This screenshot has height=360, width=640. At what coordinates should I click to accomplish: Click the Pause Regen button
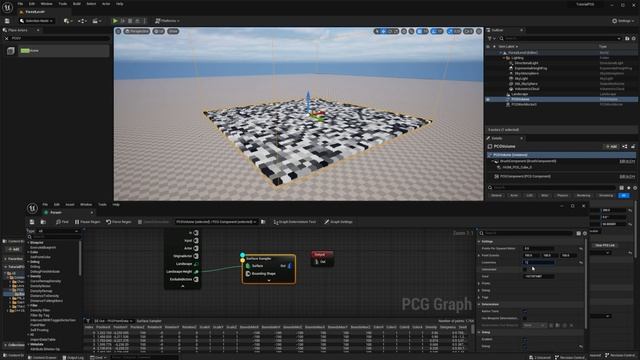click(x=87, y=222)
